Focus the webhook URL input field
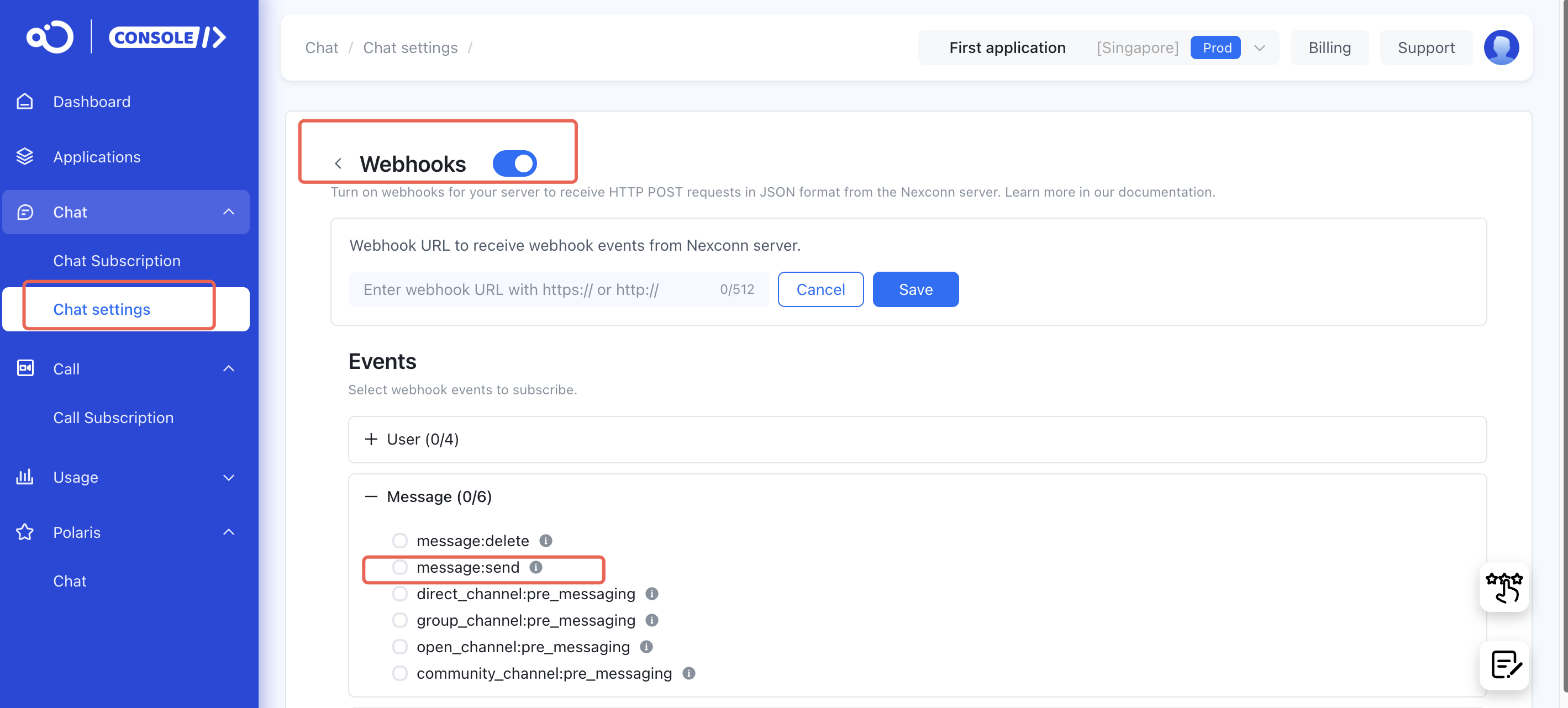Image resolution: width=1568 pixels, height=708 pixels. pos(536,289)
